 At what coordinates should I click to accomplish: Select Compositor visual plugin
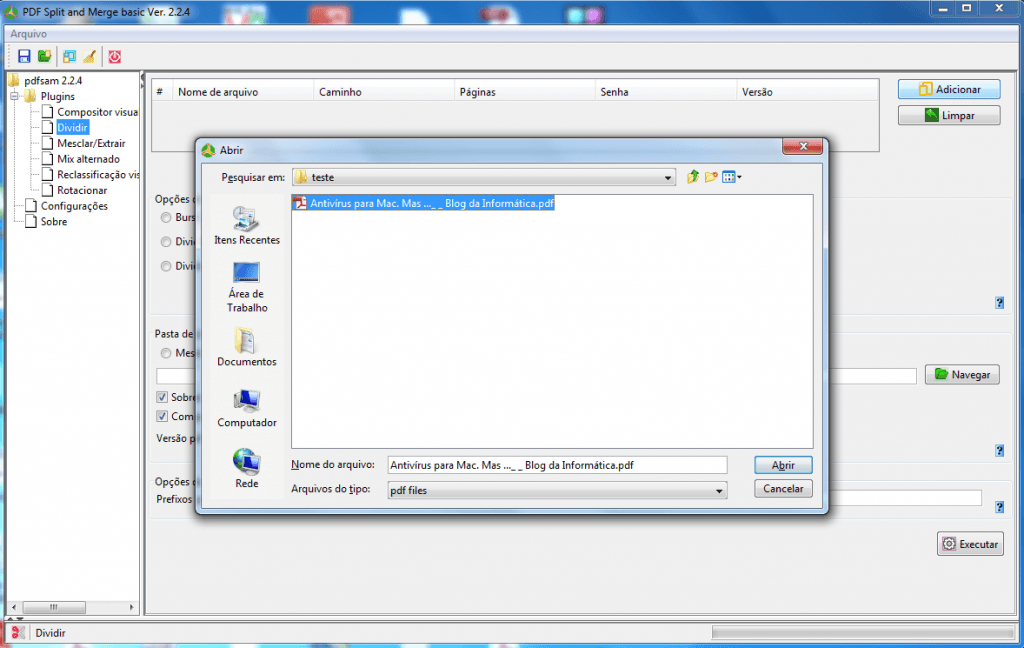coord(97,112)
